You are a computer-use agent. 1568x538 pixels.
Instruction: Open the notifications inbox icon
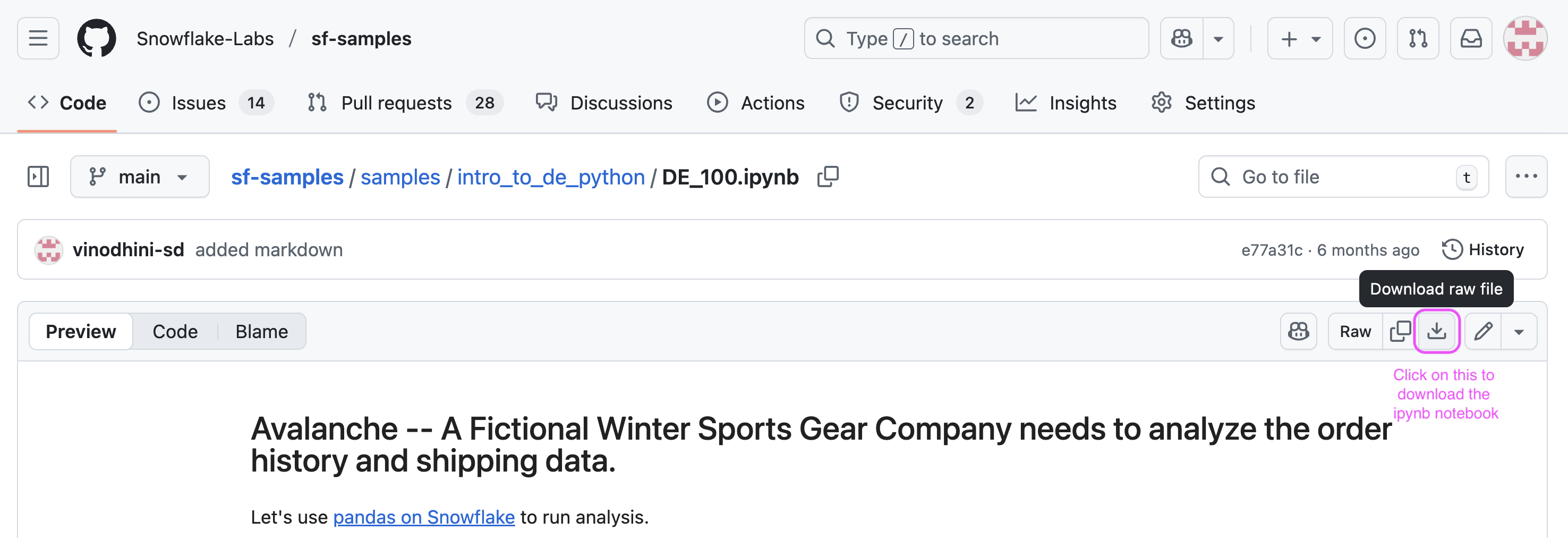pyautogui.click(x=1471, y=38)
